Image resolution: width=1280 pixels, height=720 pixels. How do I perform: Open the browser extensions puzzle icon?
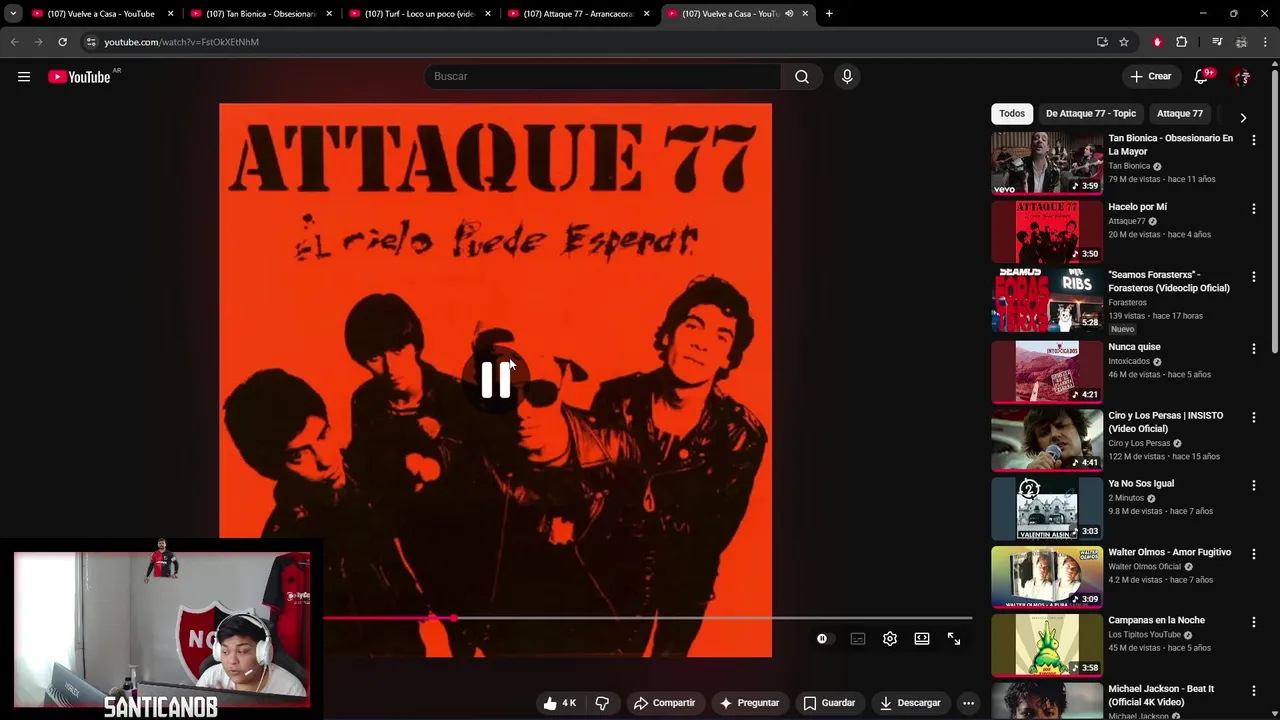point(1182,42)
